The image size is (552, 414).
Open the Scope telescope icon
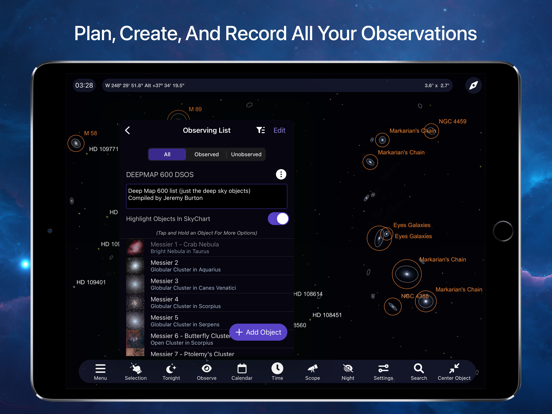(313, 372)
